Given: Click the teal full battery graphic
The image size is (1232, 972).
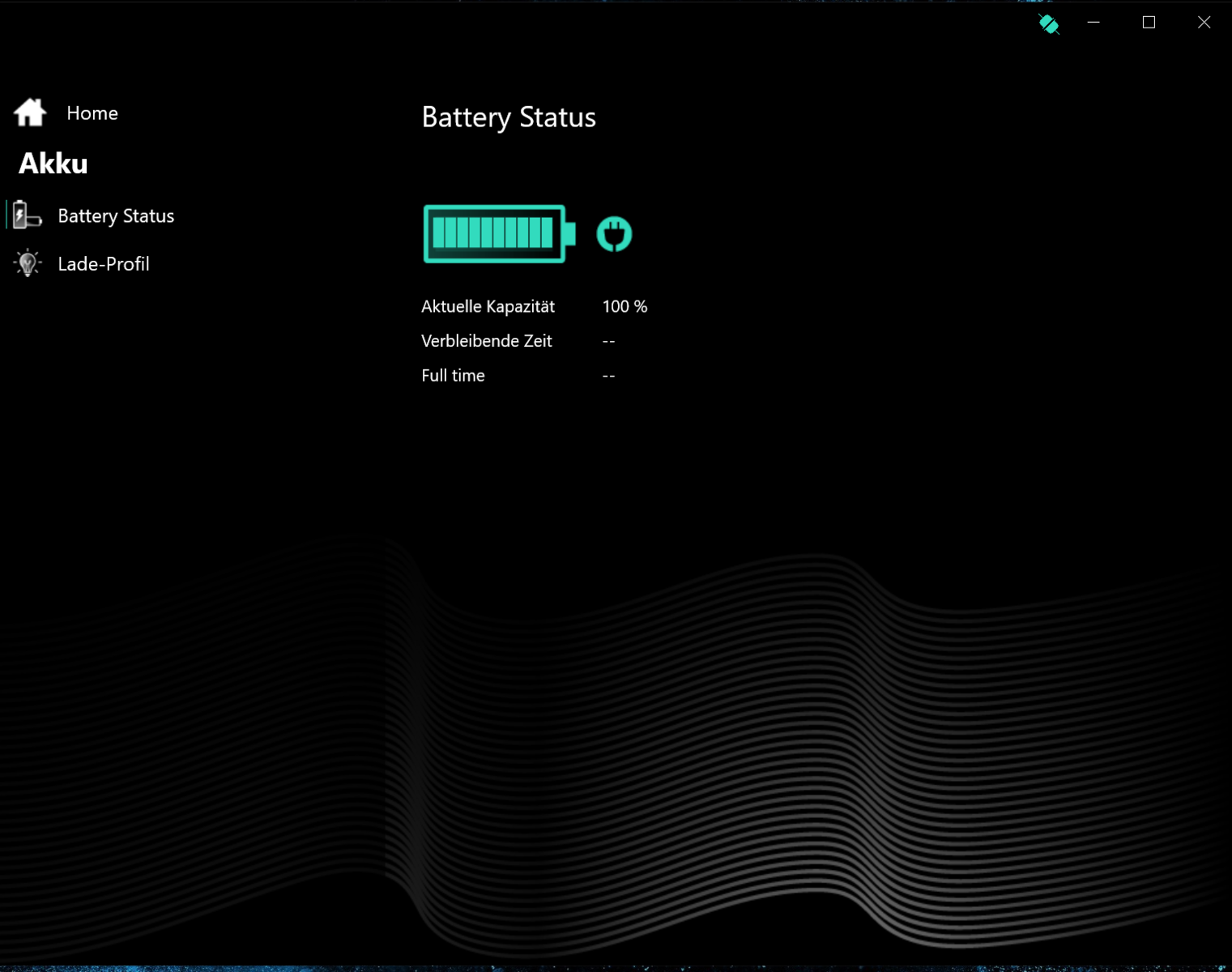Looking at the screenshot, I should 498,234.
